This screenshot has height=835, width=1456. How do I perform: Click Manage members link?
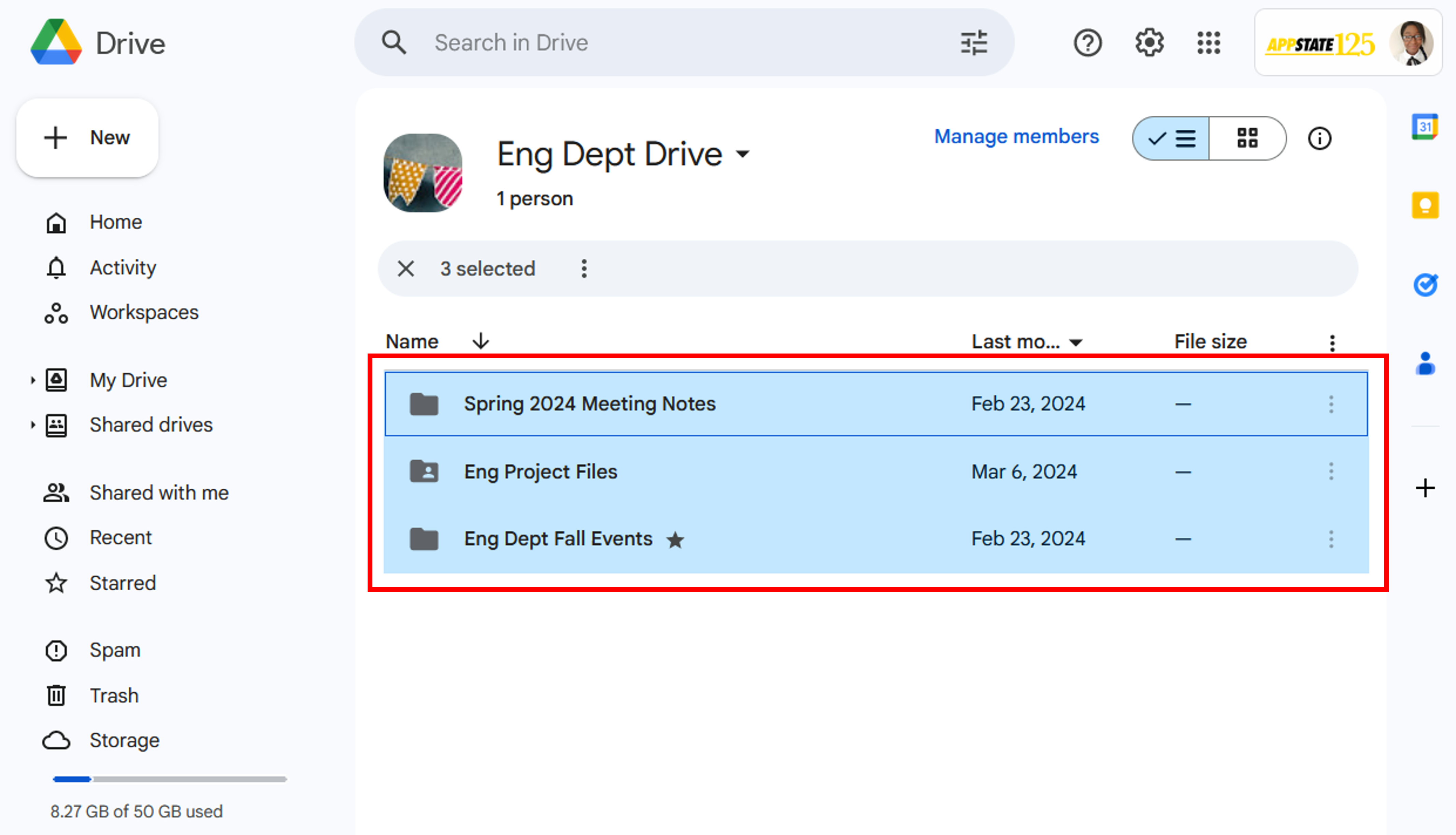click(1016, 136)
